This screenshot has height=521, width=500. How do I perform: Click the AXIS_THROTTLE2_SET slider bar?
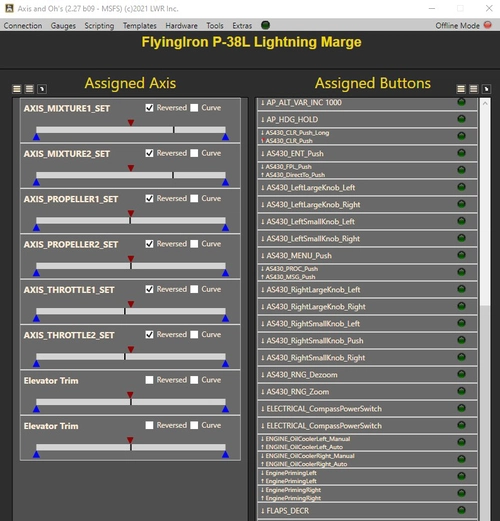pyautogui.click(x=131, y=356)
